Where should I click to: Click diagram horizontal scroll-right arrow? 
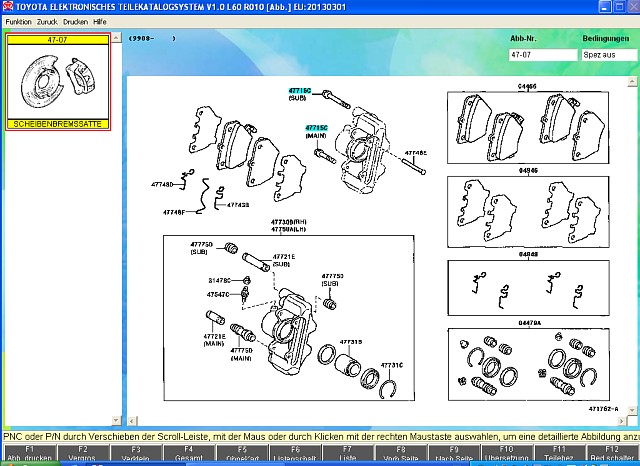pos(622,421)
